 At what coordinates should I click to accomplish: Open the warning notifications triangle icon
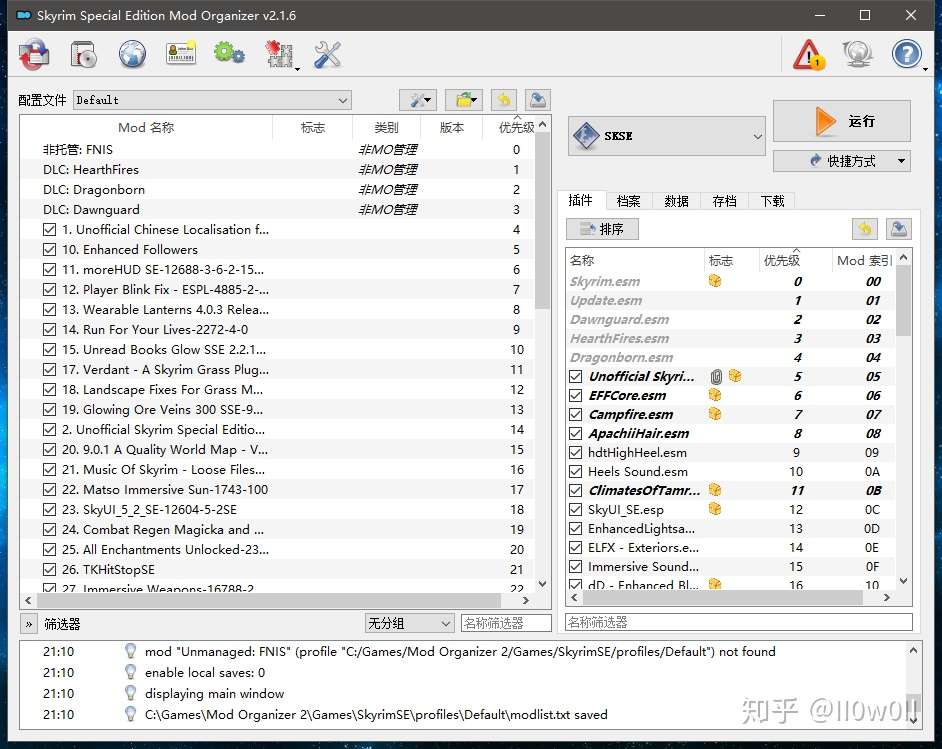pos(809,55)
